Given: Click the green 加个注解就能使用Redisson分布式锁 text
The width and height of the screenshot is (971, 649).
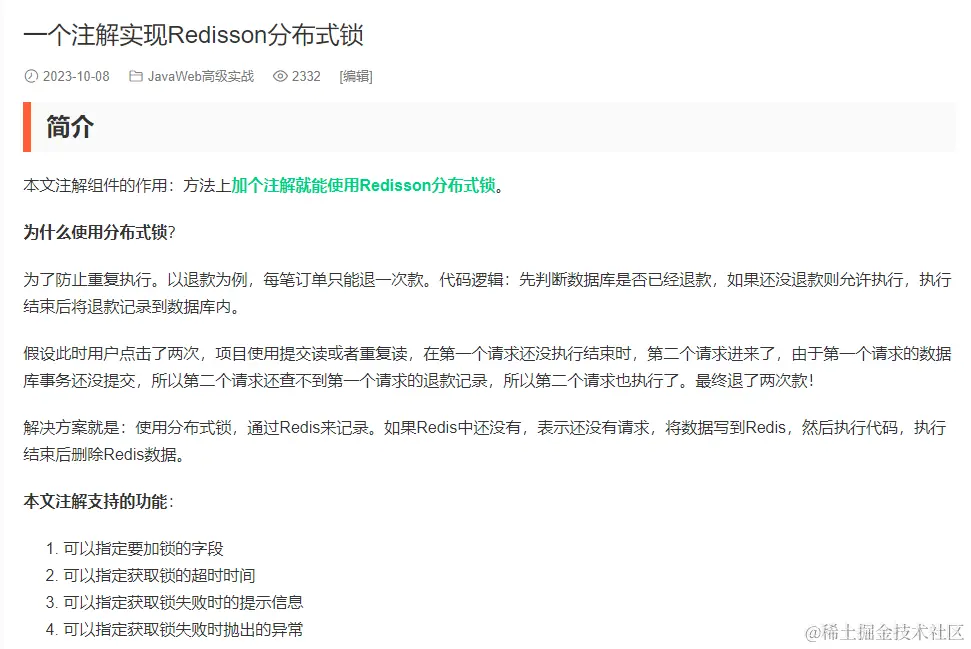Looking at the screenshot, I should click(x=364, y=185).
